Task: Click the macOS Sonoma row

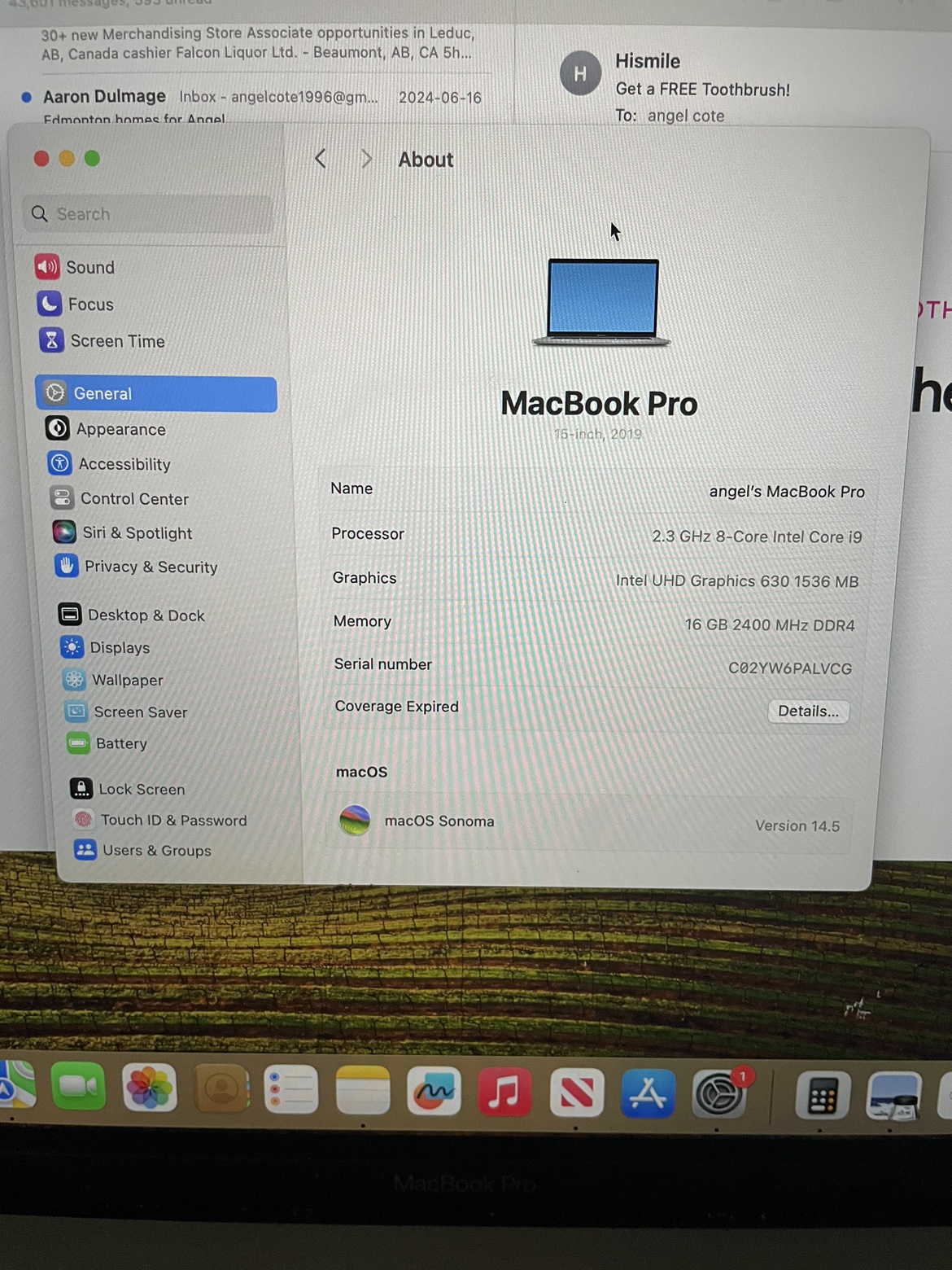Action: 589,823
